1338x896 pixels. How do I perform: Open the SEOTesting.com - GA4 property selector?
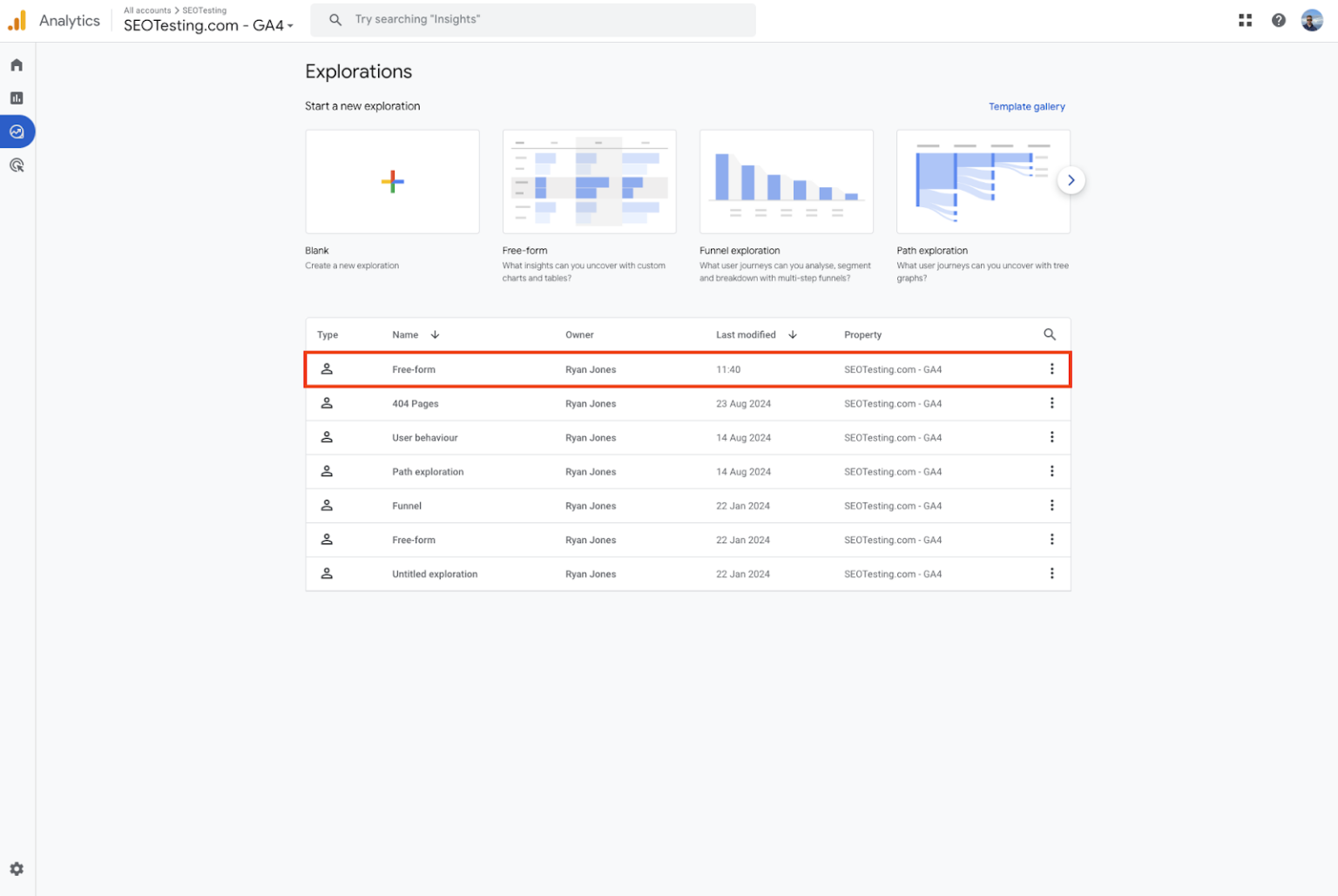pyautogui.click(x=208, y=25)
